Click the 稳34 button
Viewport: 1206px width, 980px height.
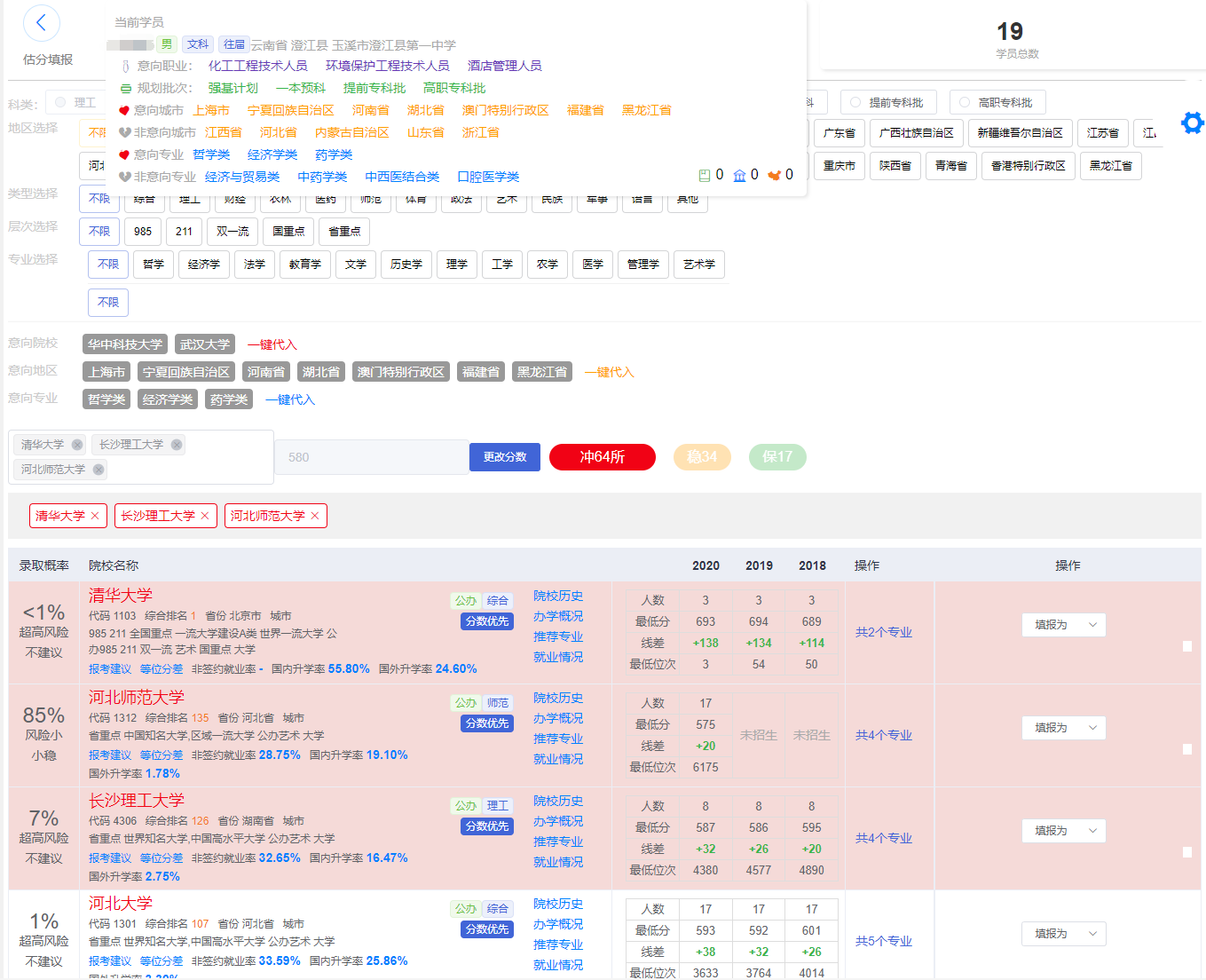pos(702,457)
